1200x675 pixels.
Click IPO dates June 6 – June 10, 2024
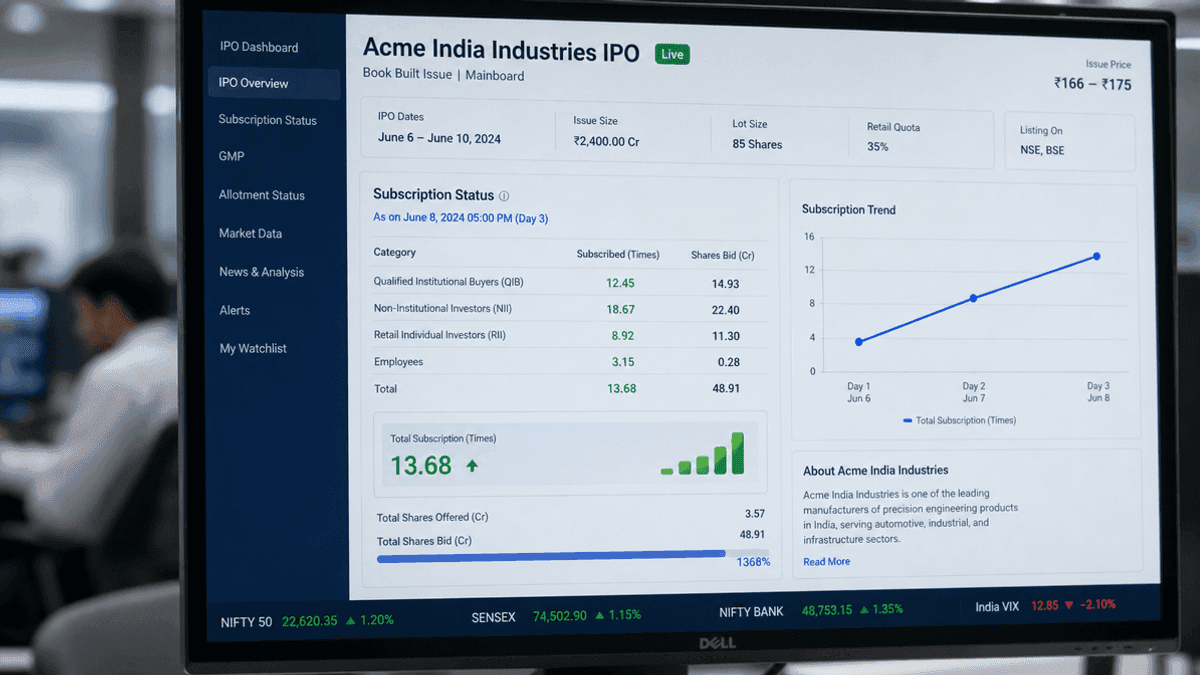click(439, 138)
